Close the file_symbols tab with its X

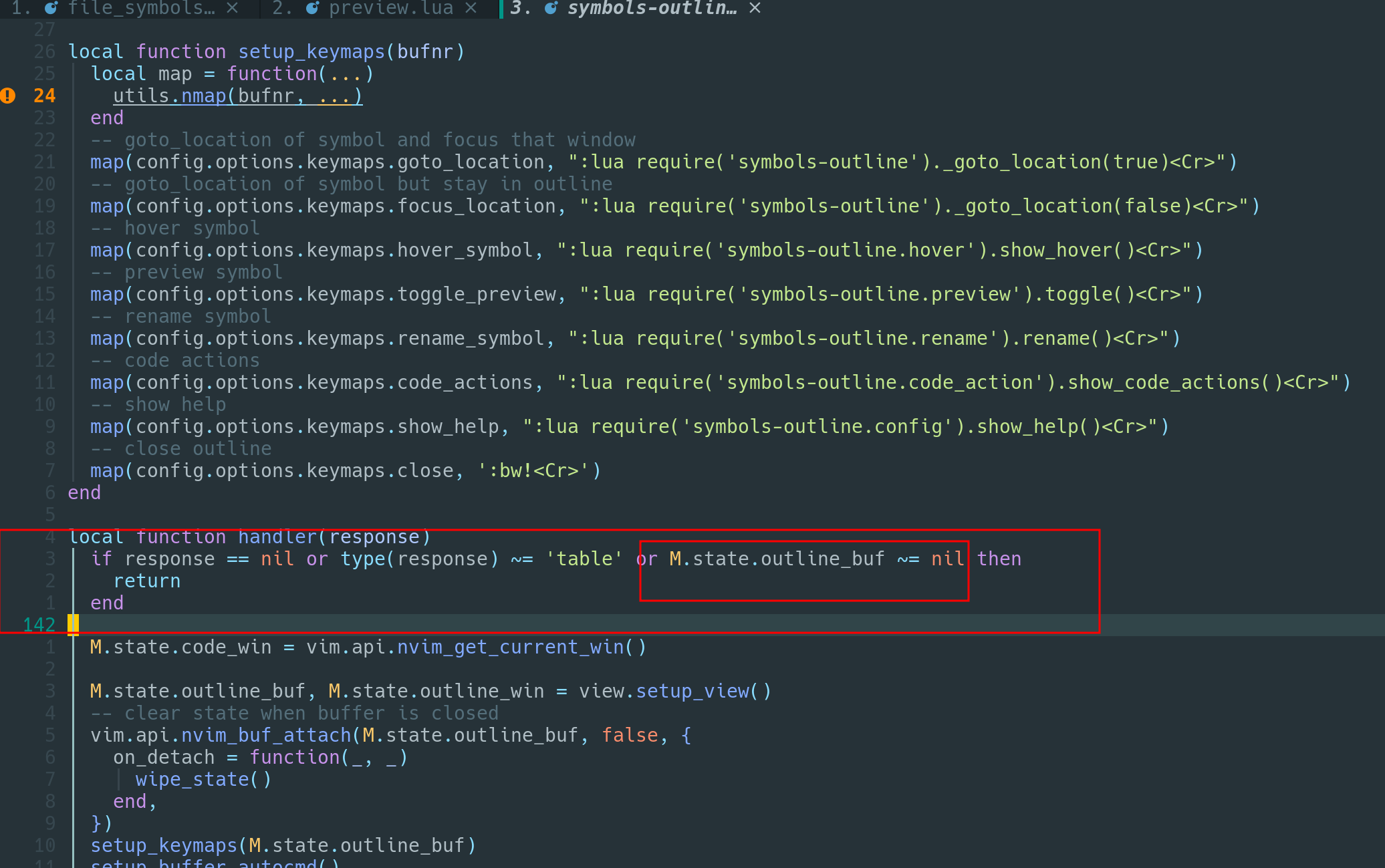tap(232, 8)
